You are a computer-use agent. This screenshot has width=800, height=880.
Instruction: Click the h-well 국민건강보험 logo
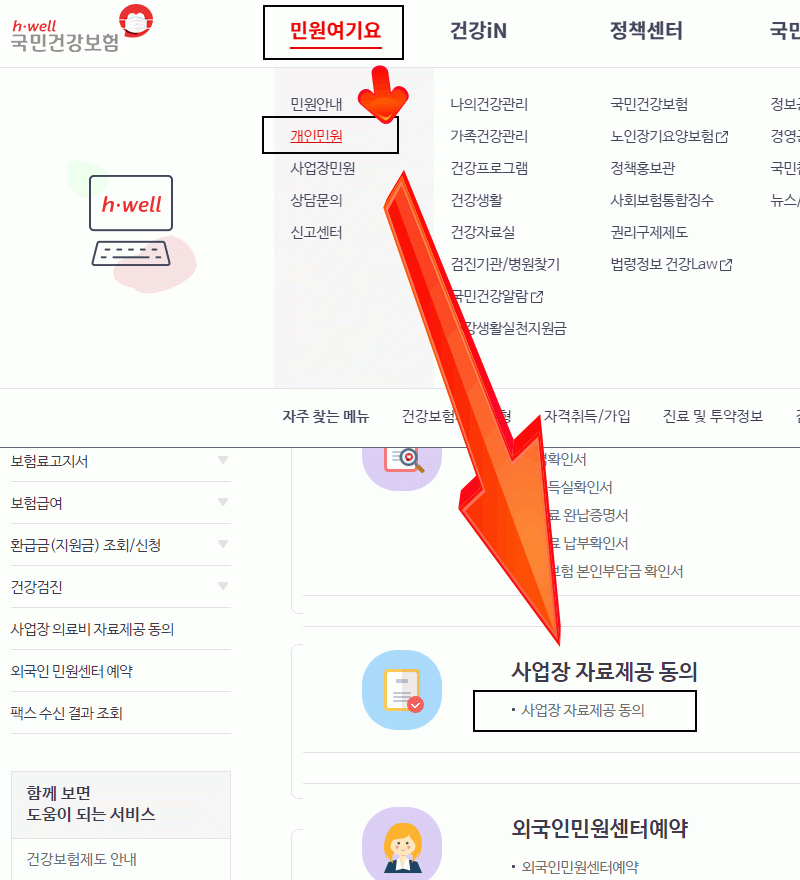(81, 28)
